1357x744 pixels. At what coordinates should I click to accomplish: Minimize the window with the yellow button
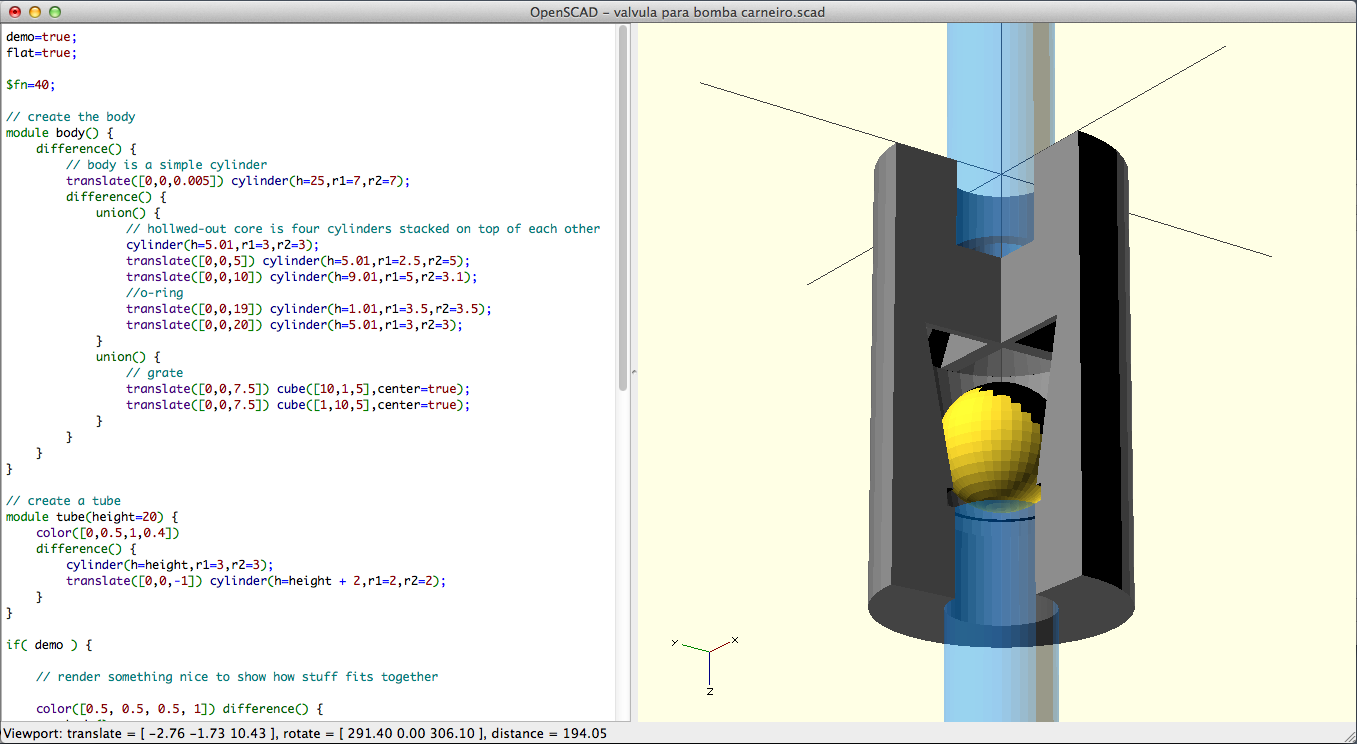click(x=35, y=12)
